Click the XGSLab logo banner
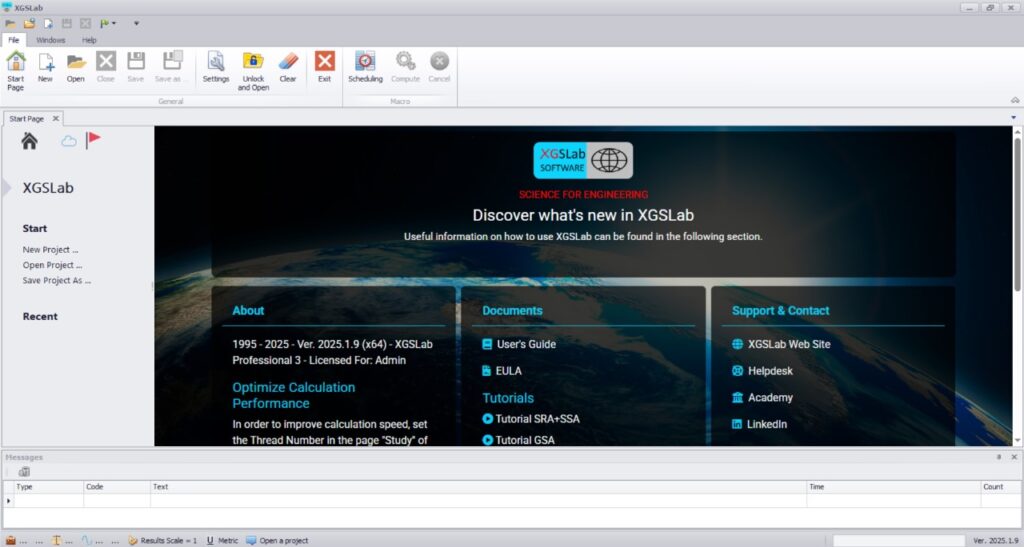The height and width of the screenshot is (547, 1024). click(x=583, y=161)
